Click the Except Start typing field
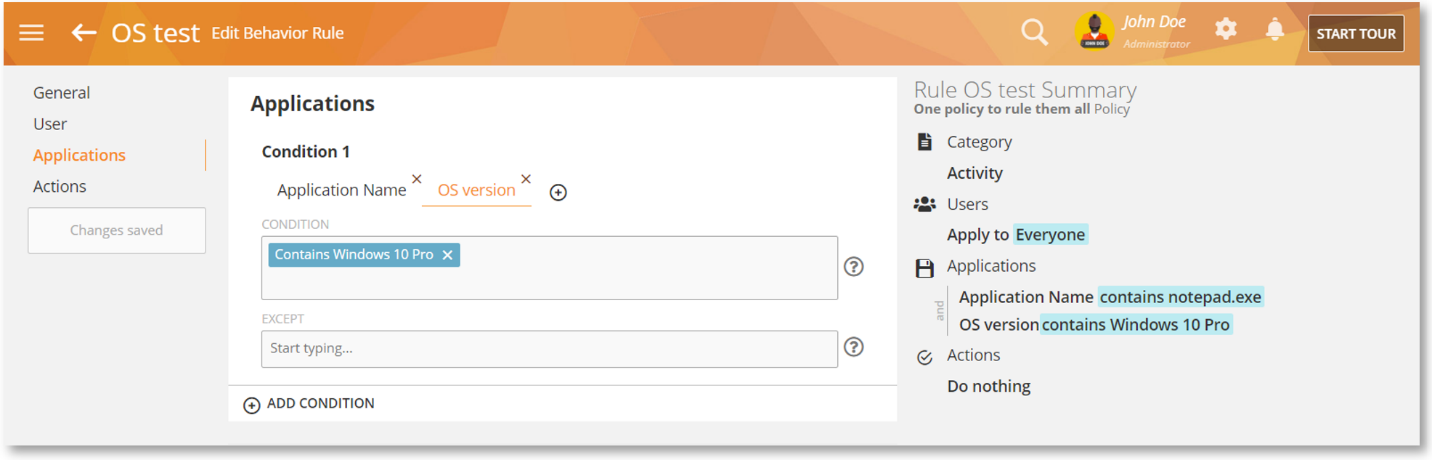Image resolution: width=1432 pixels, height=460 pixels. pyautogui.click(x=549, y=349)
